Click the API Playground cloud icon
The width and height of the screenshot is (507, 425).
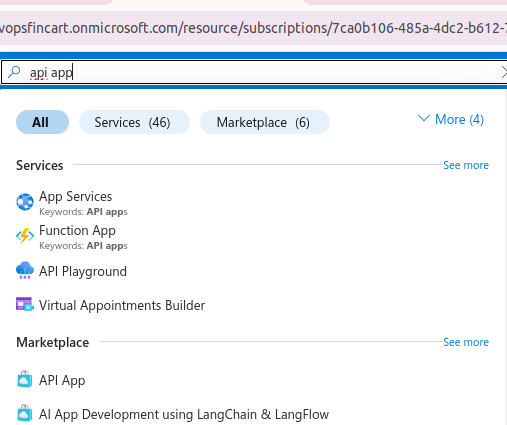25,270
